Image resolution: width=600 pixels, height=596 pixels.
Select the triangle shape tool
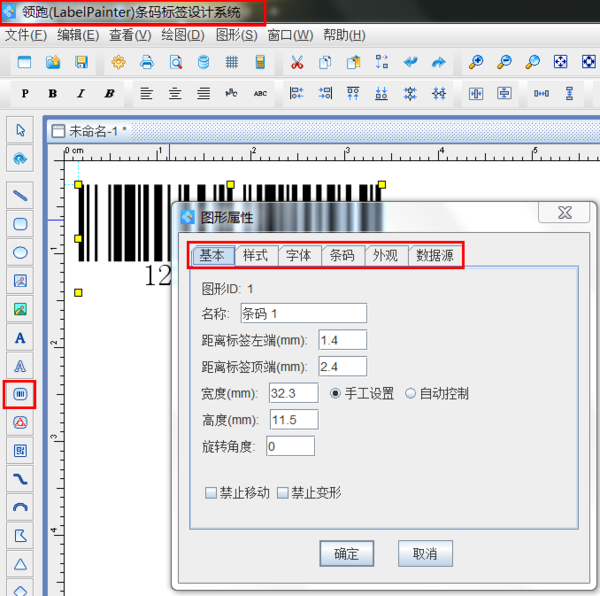20,564
